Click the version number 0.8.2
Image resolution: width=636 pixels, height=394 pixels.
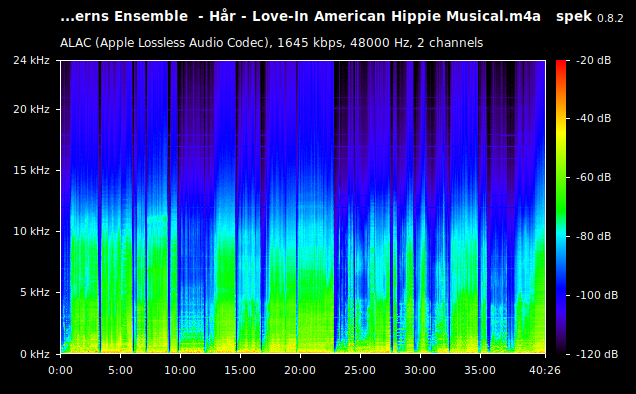pos(610,18)
